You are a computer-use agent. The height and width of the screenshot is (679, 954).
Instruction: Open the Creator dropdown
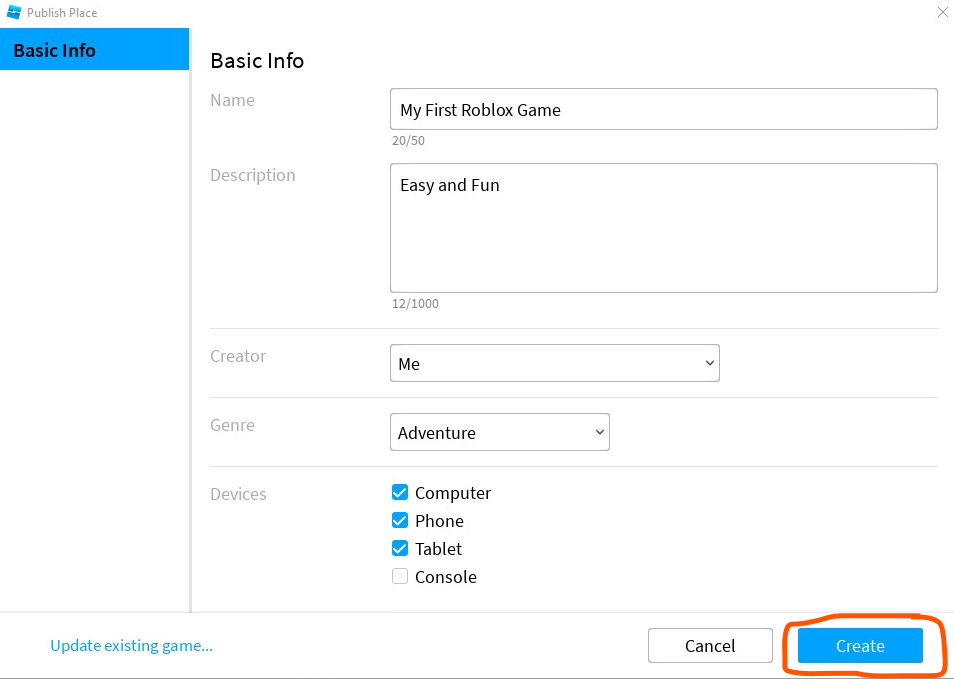point(554,364)
